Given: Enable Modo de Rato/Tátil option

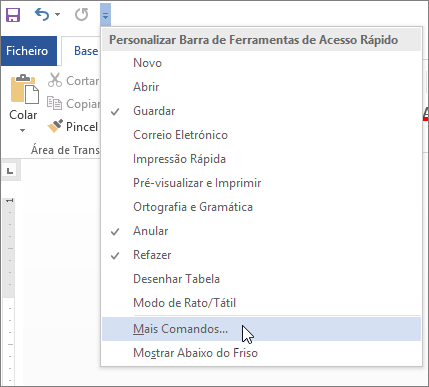Looking at the screenshot, I should (261, 303).
